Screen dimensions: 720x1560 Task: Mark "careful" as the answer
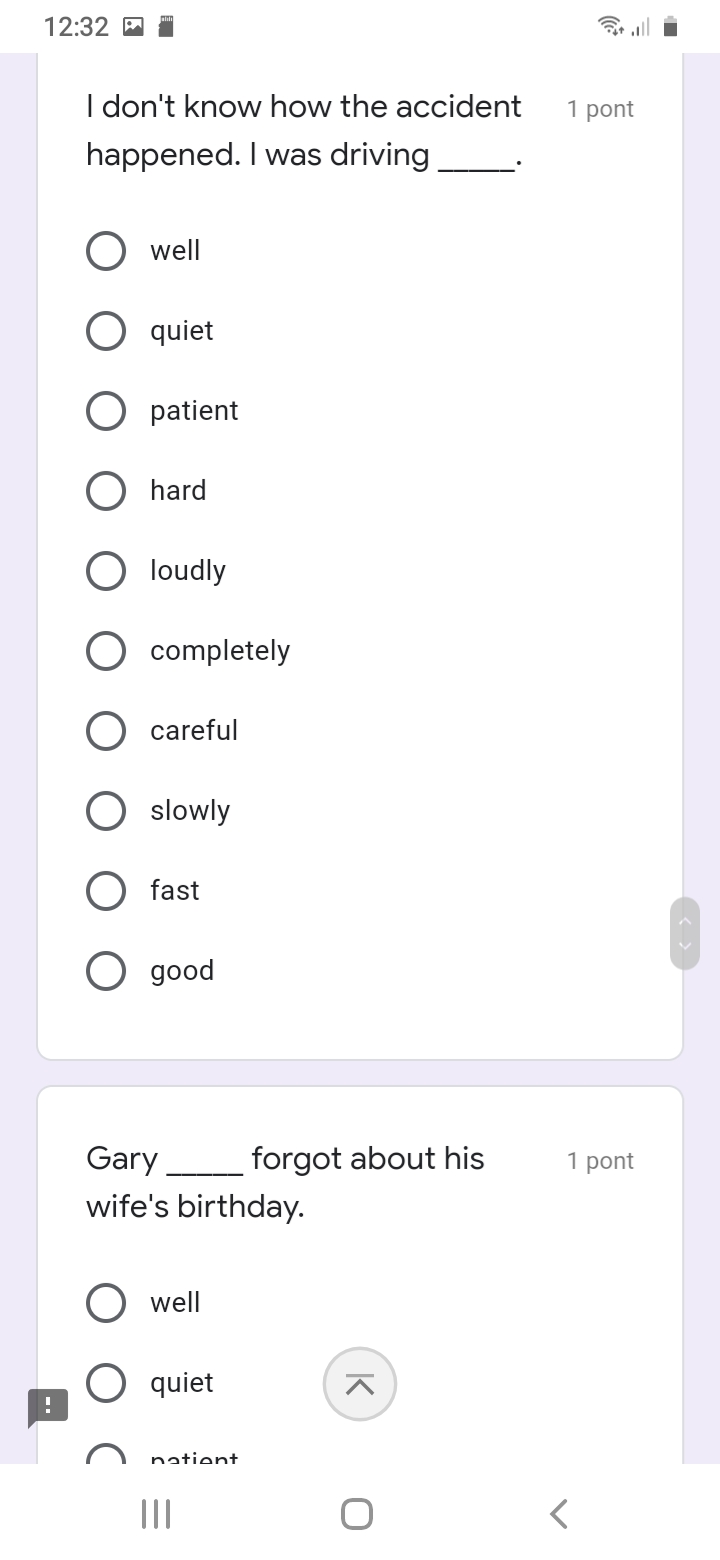point(106,731)
